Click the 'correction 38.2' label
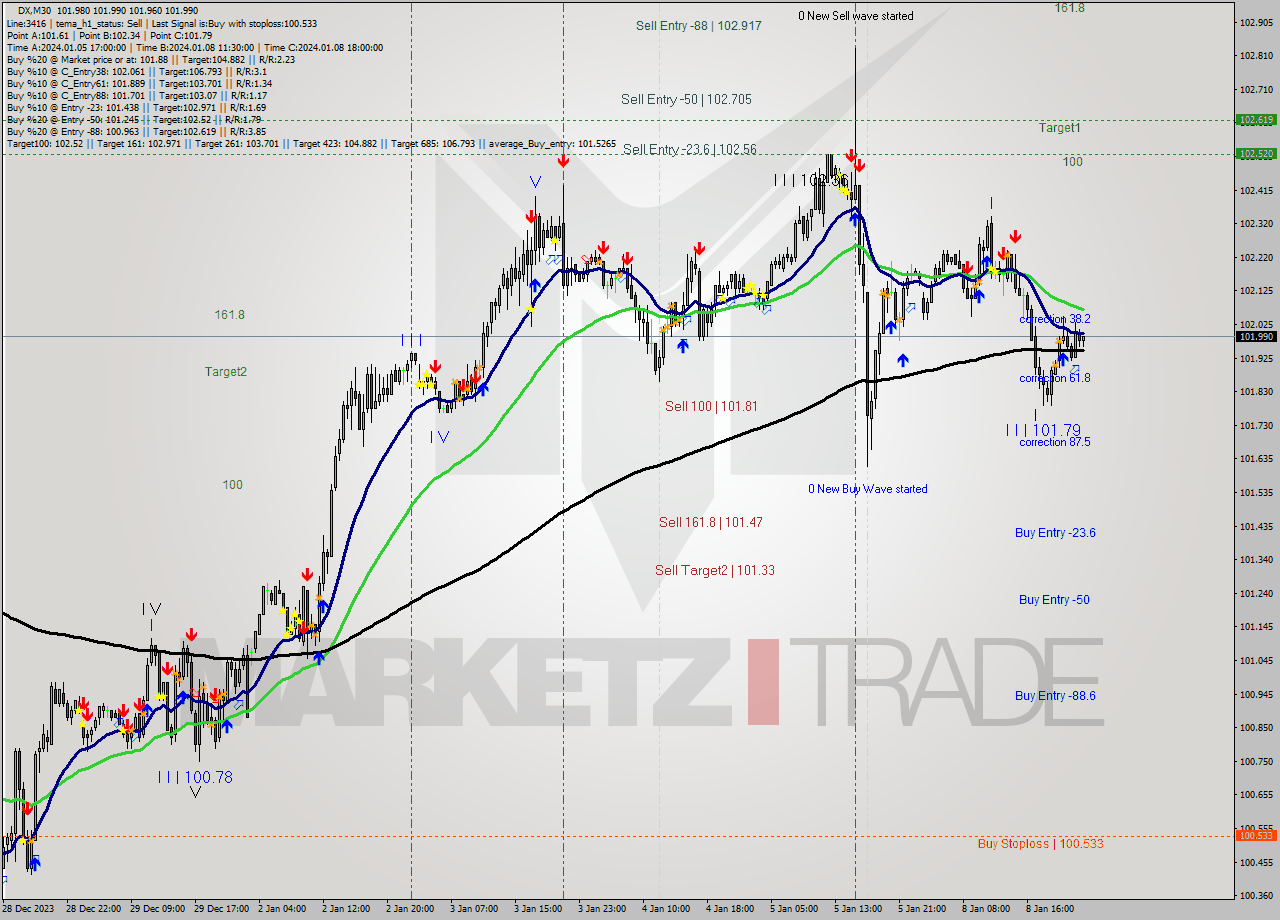The height and width of the screenshot is (920, 1280). [1055, 319]
